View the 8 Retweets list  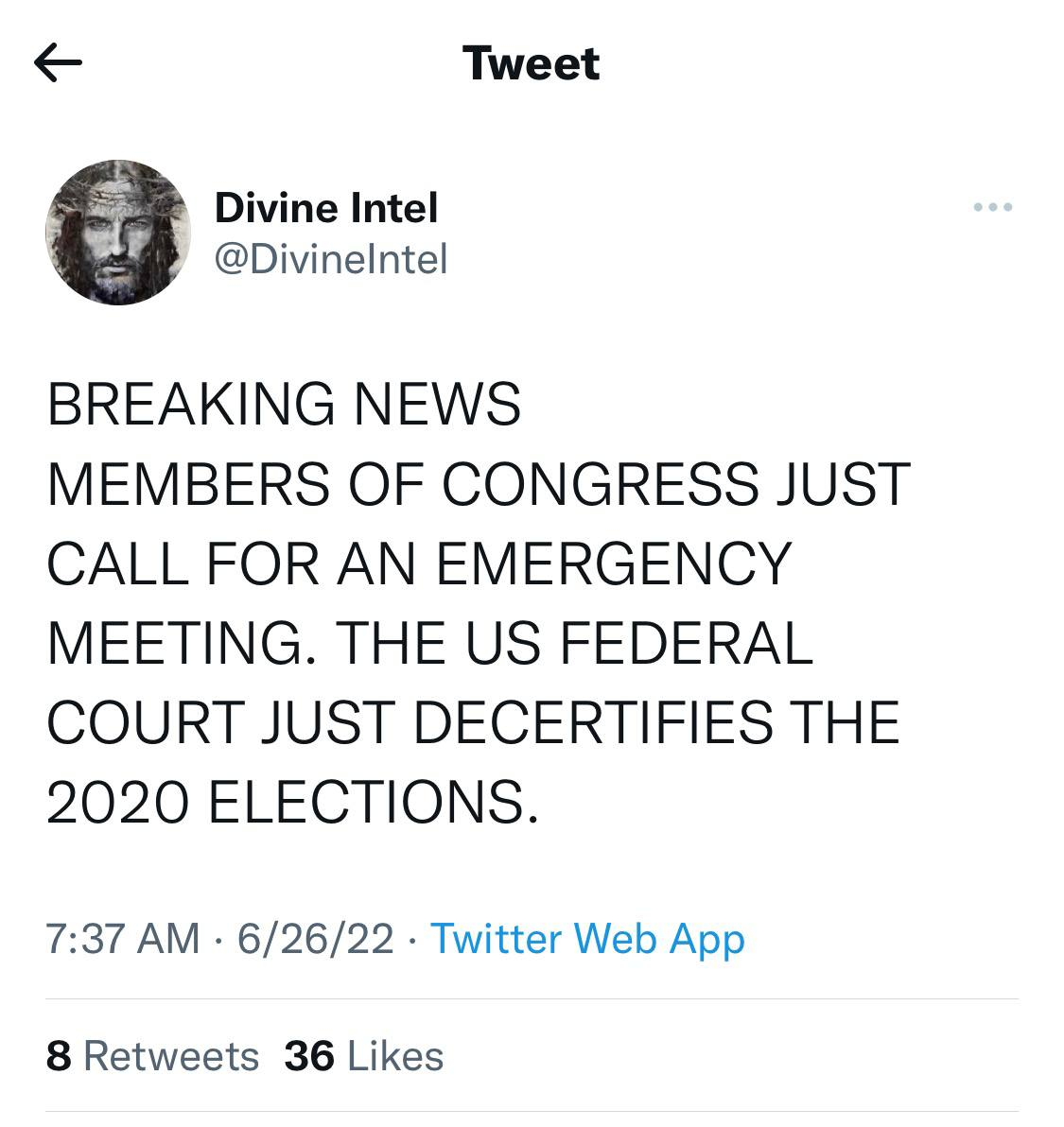pos(152,1056)
